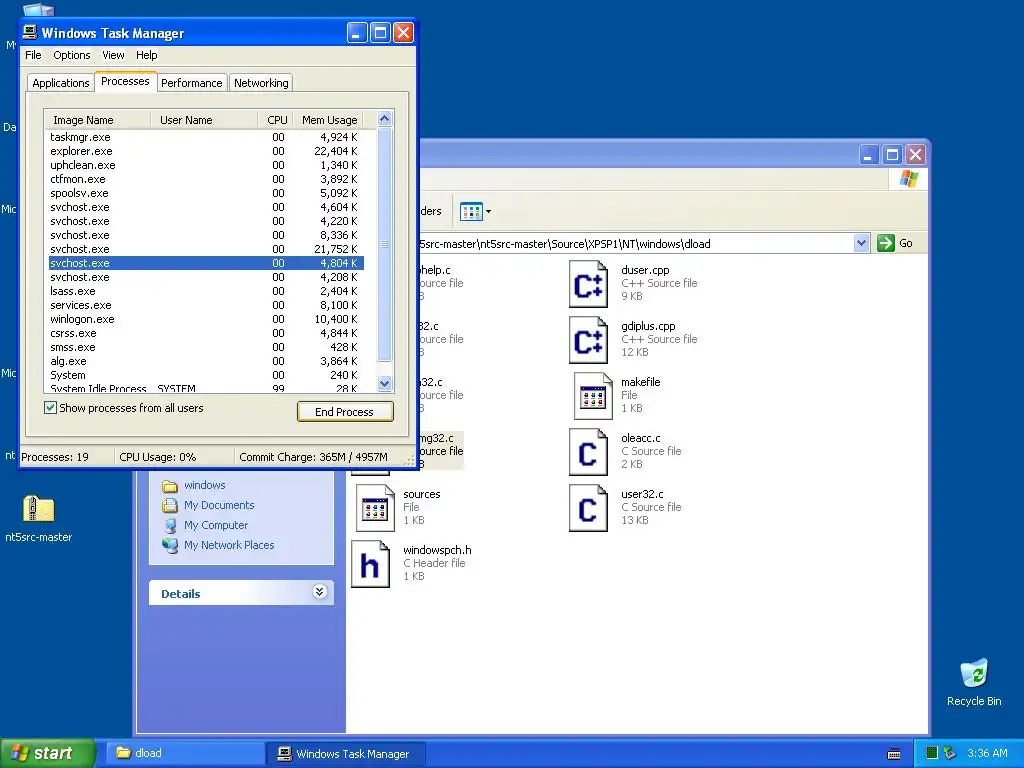Open My Network Places link
The image size is (1024, 768).
(x=229, y=545)
